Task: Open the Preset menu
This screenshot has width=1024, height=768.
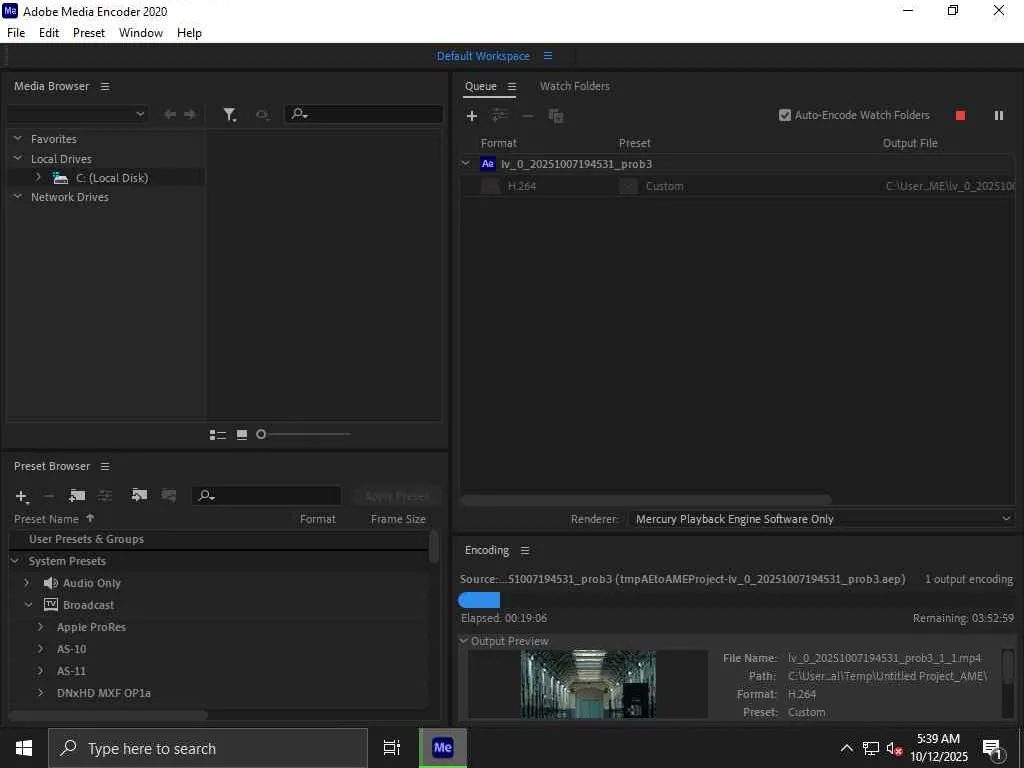Action: pyautogui.click(x=89, y=33)
